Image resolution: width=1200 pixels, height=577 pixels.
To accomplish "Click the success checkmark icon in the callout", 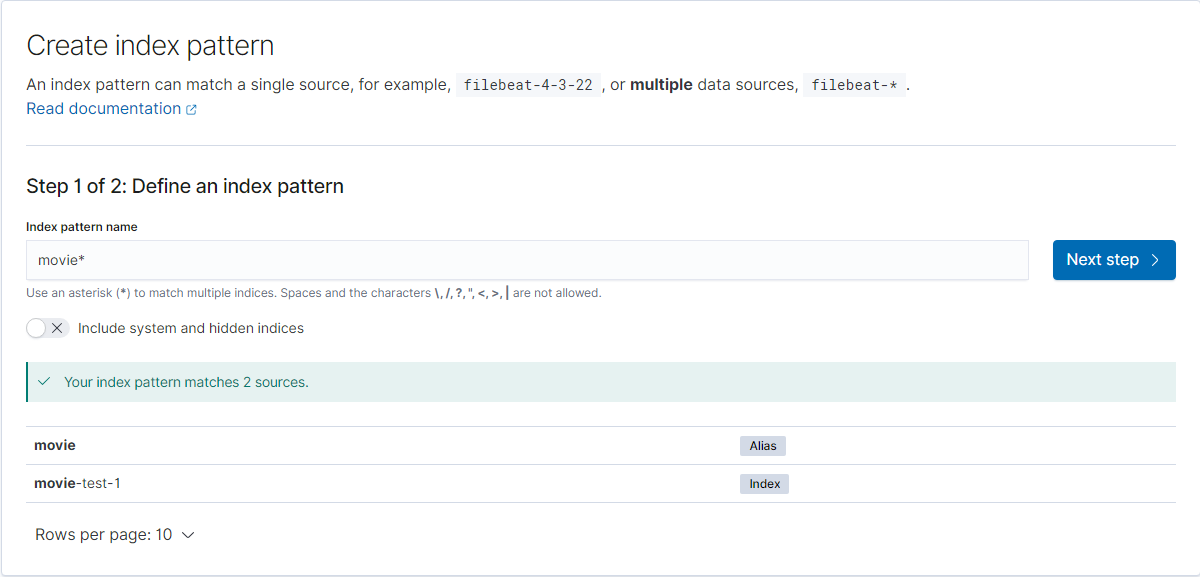I will tap(44, 382).
